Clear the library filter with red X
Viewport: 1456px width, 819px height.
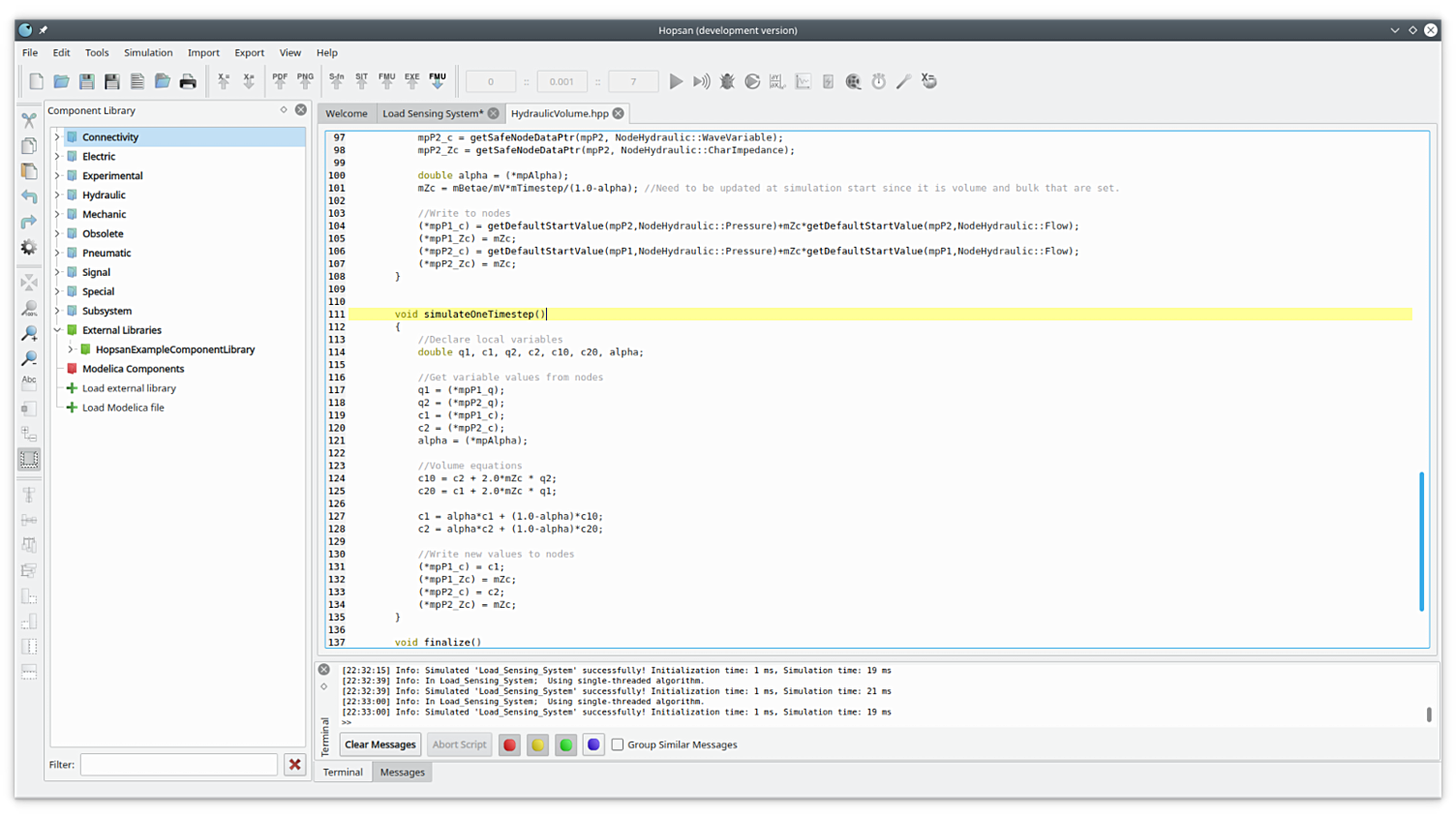pos(295,765)
